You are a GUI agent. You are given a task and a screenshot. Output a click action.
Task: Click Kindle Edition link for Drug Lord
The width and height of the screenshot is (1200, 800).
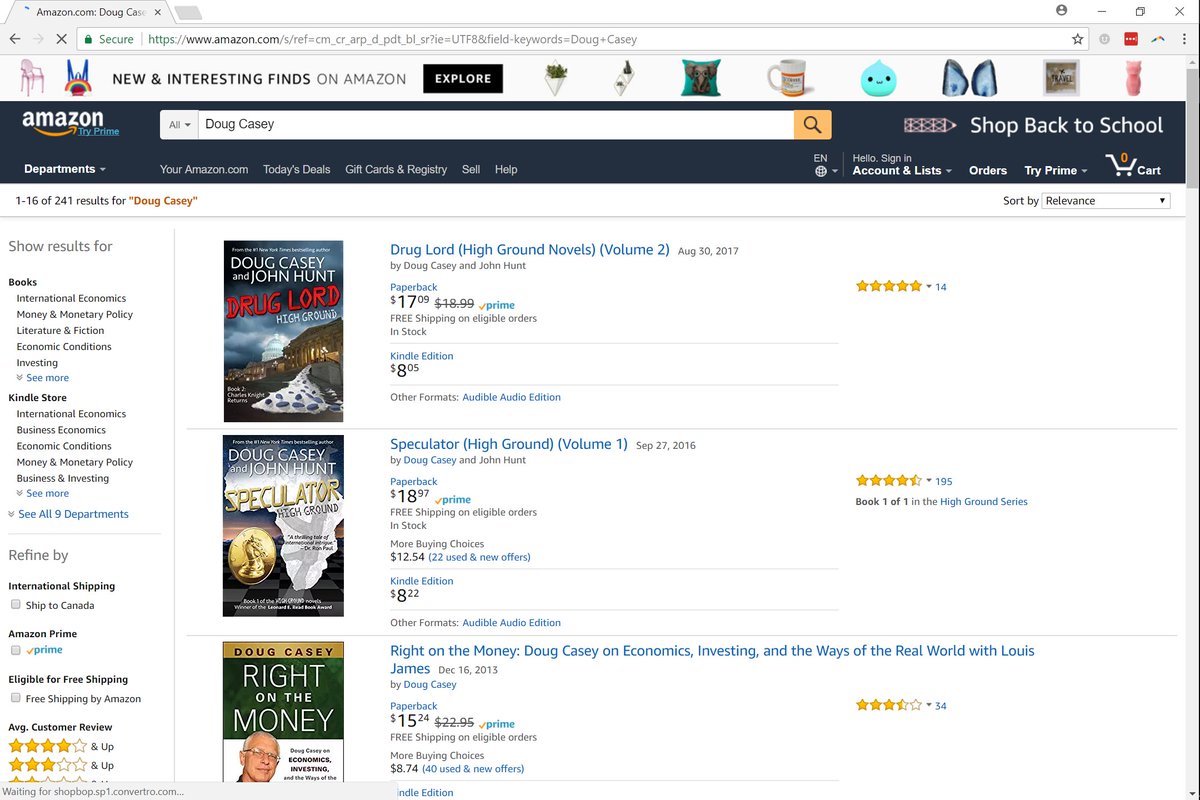[422, 356]
